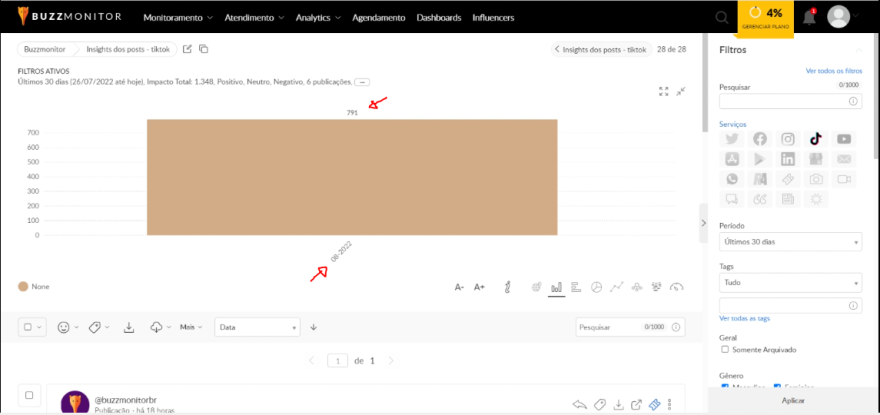The height and width of the screenshot is (415, 880).
Task: Click the download icon in toolbar
Action: pyautogui.click(x=128, y=327)
